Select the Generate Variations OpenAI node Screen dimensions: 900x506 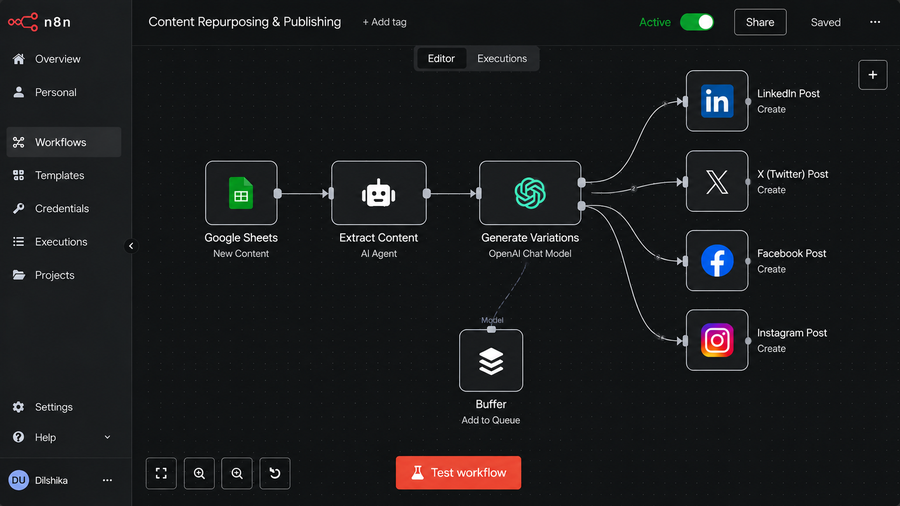click(x=530, y=193)
